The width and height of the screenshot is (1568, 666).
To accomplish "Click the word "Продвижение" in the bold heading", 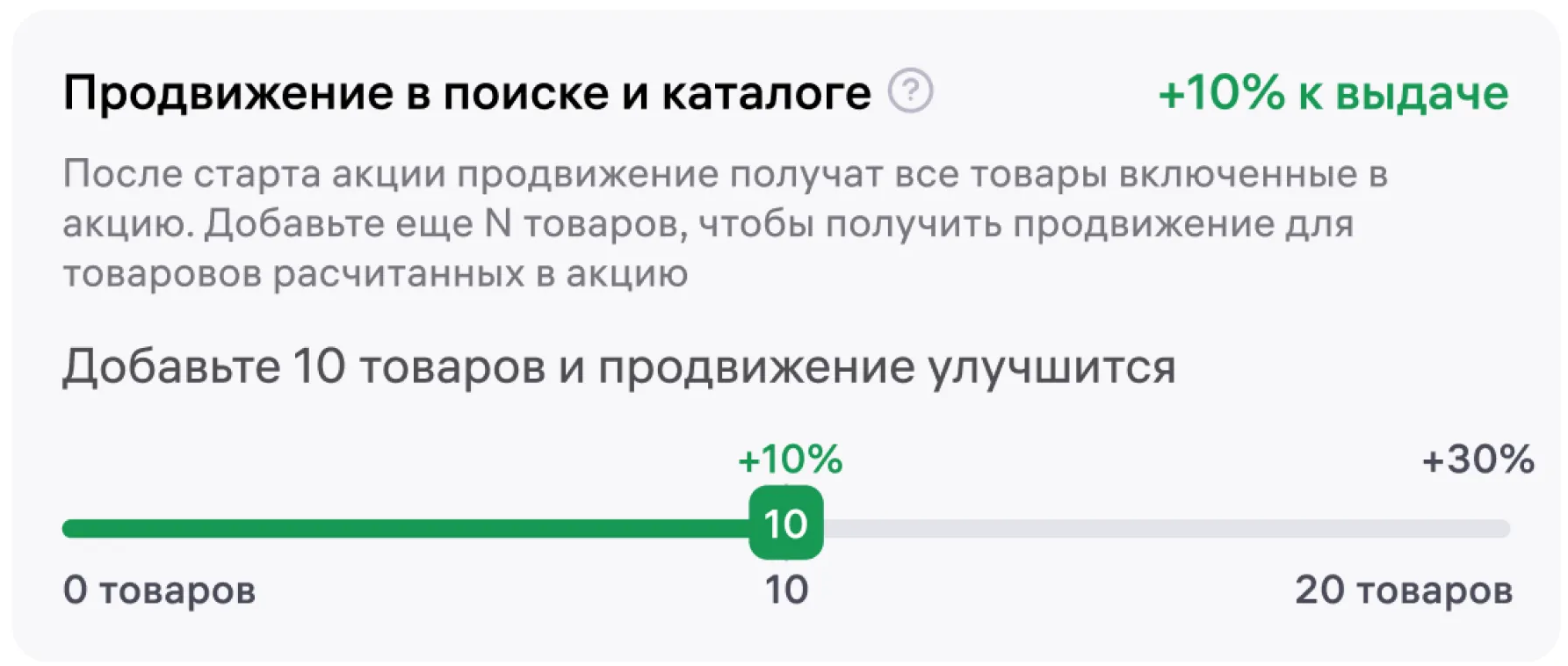I will click(228, 93).
